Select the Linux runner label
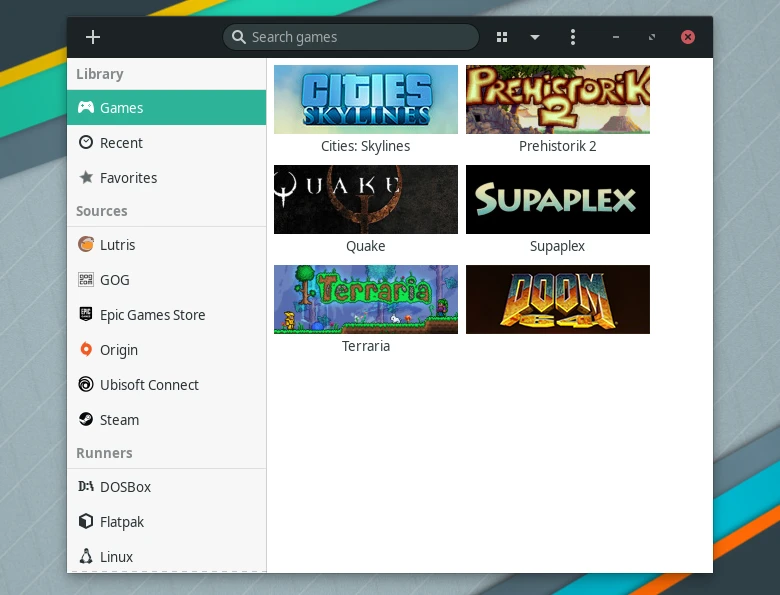This screenshot has height=595, width=780. [x=116, y=557]
